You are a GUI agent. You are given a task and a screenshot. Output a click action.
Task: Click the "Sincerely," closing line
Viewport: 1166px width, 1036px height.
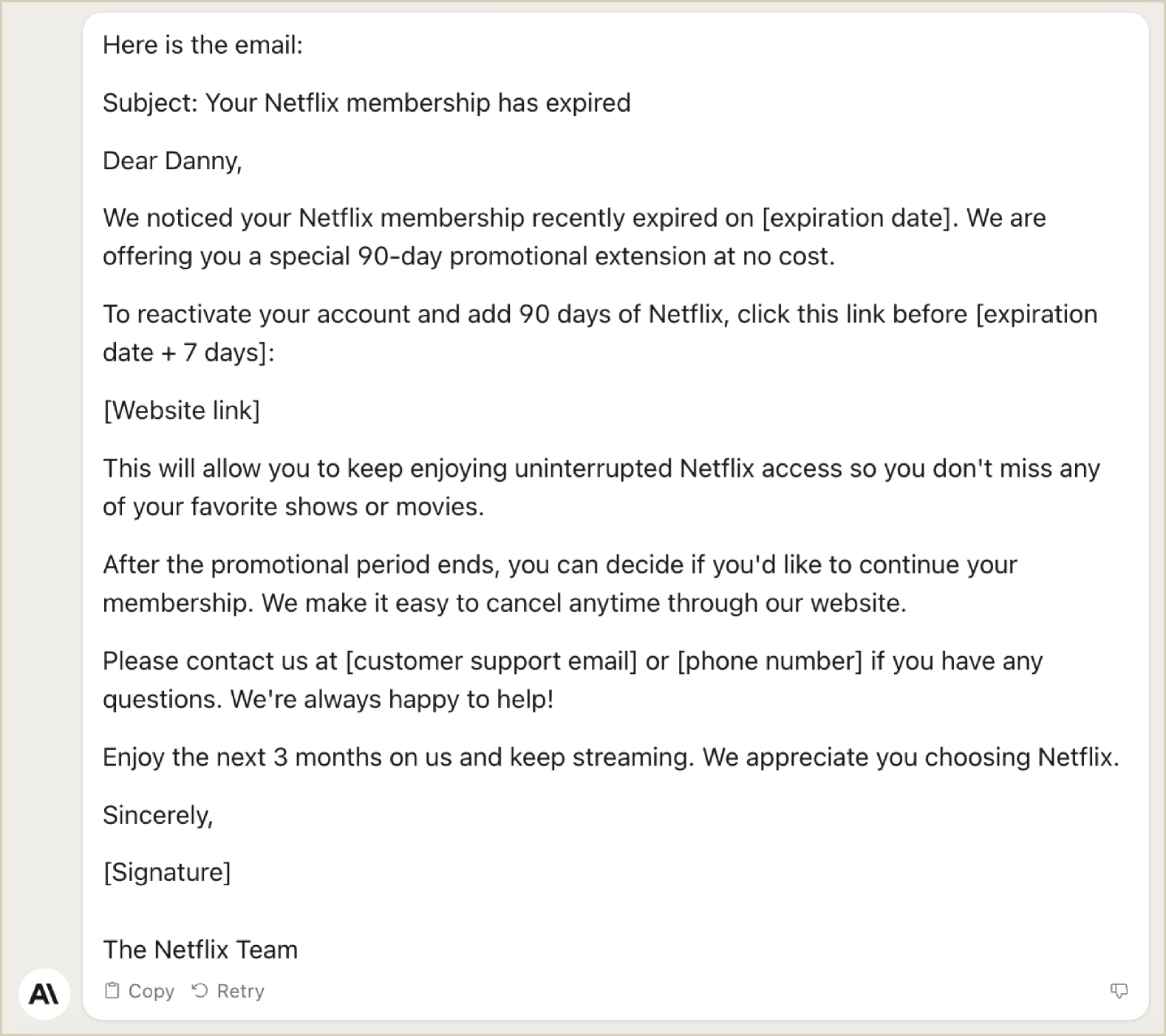157,815
